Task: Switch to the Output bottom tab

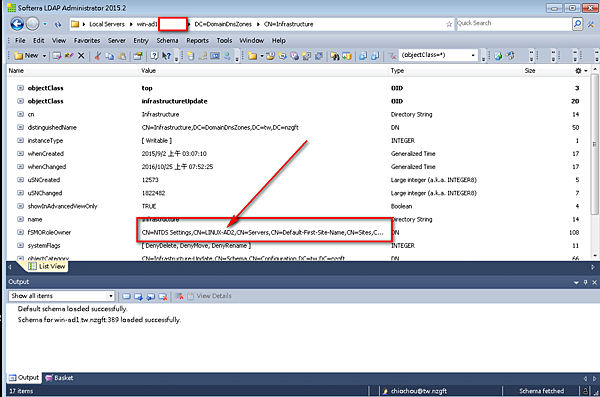Action: pyautogui.click(x=24, y=377)
